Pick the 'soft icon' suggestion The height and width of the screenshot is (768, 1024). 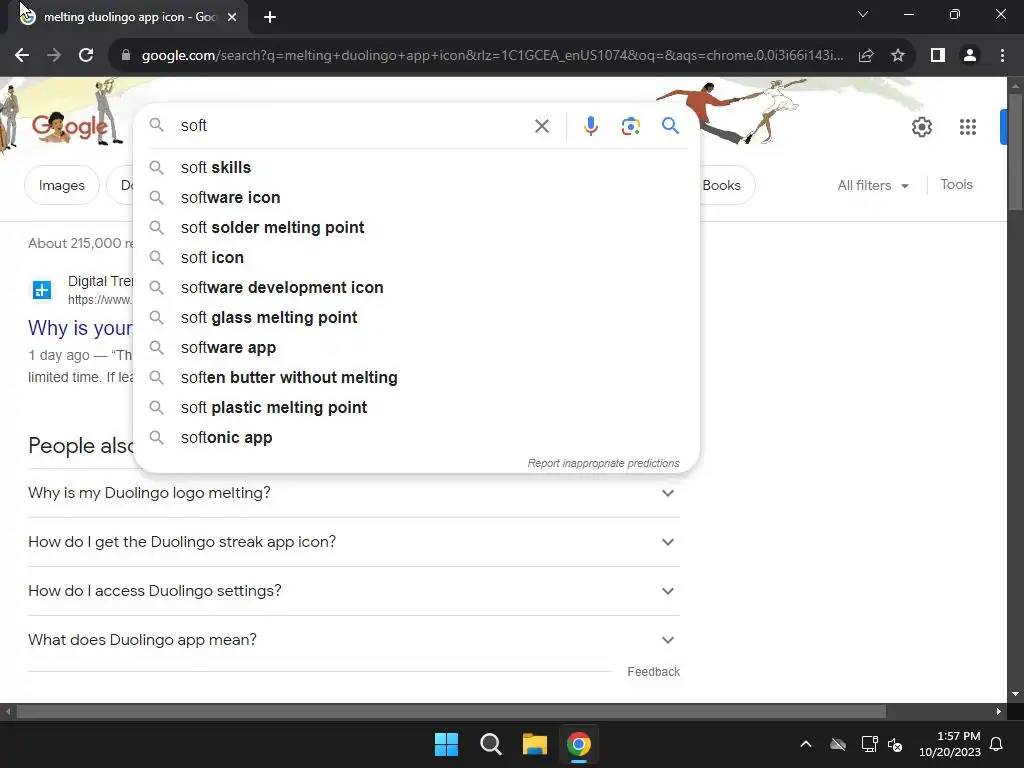(416, 257)
